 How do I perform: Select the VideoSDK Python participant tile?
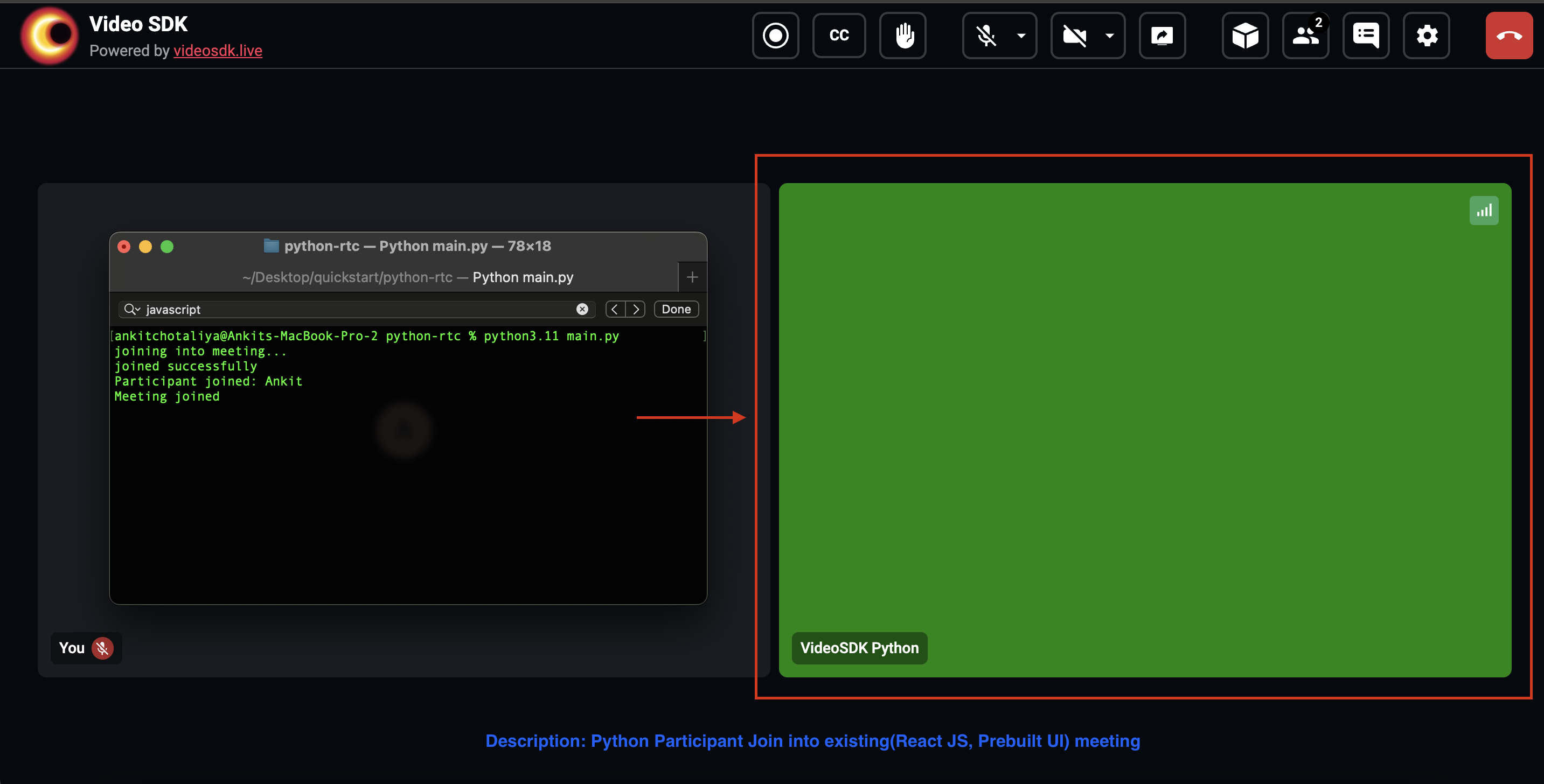(1145, 430)
